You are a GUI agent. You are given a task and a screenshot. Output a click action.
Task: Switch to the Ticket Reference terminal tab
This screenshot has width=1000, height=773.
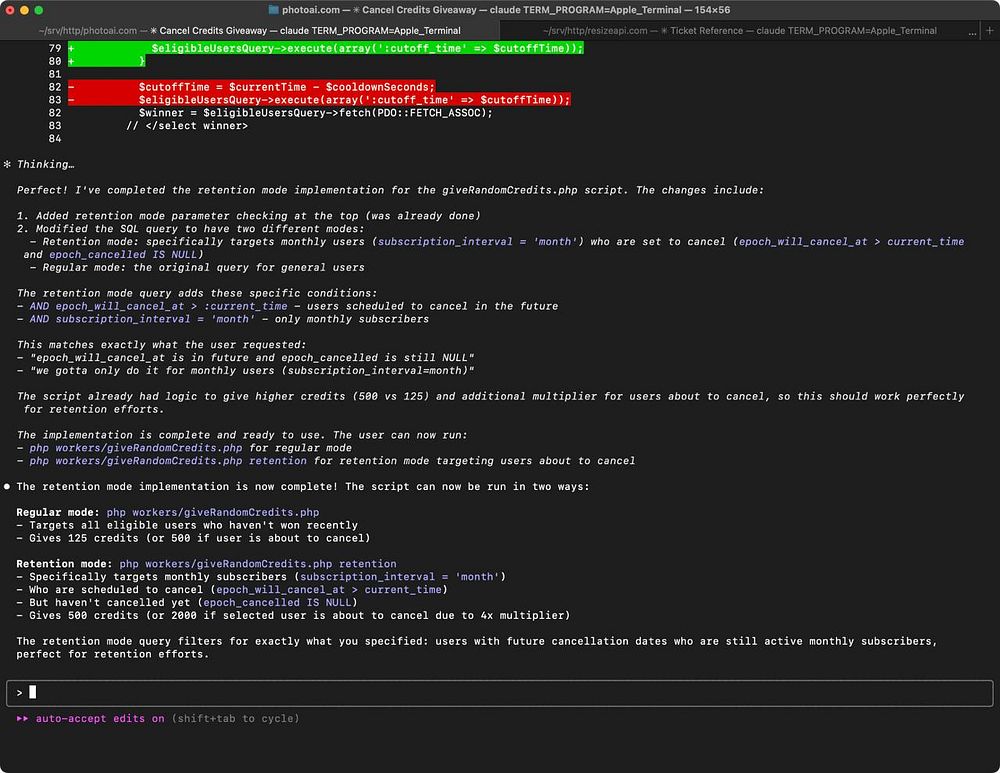click(x=740, y=31)
